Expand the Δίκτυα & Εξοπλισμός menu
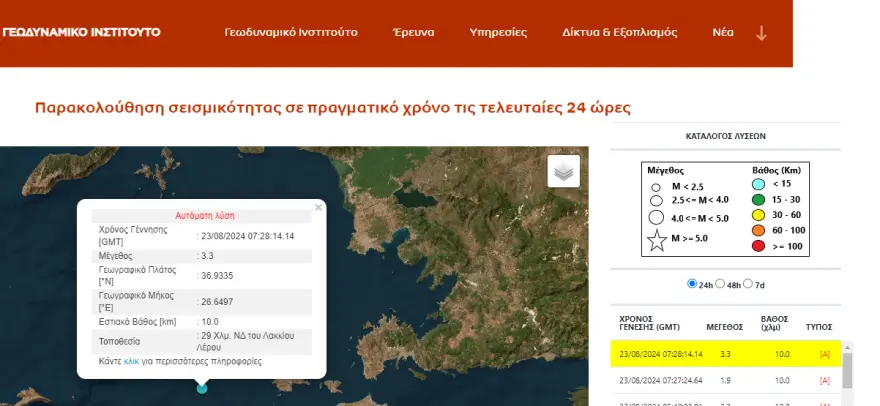This screenshot has height=406, width=880. click(x=619, y=32)
